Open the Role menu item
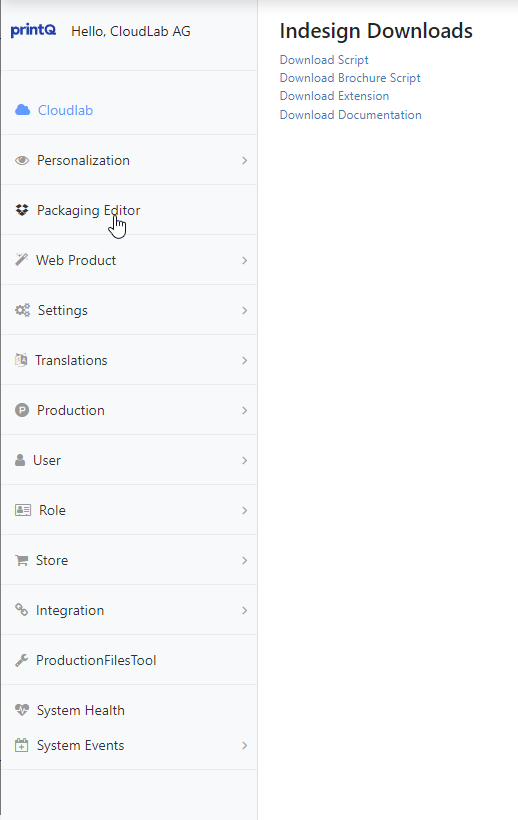The image size is (518, 820). [x=129, y=510]
